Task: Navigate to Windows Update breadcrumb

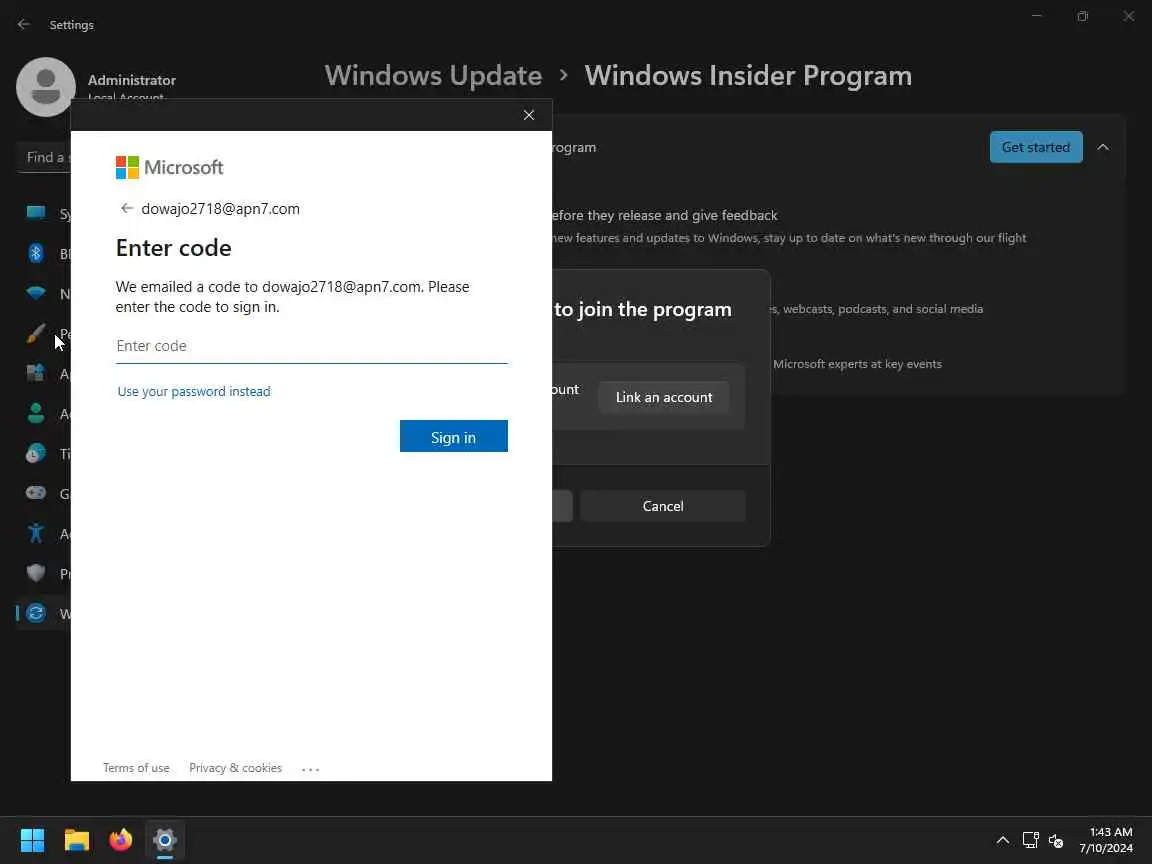Action: (x=433, y=76)
